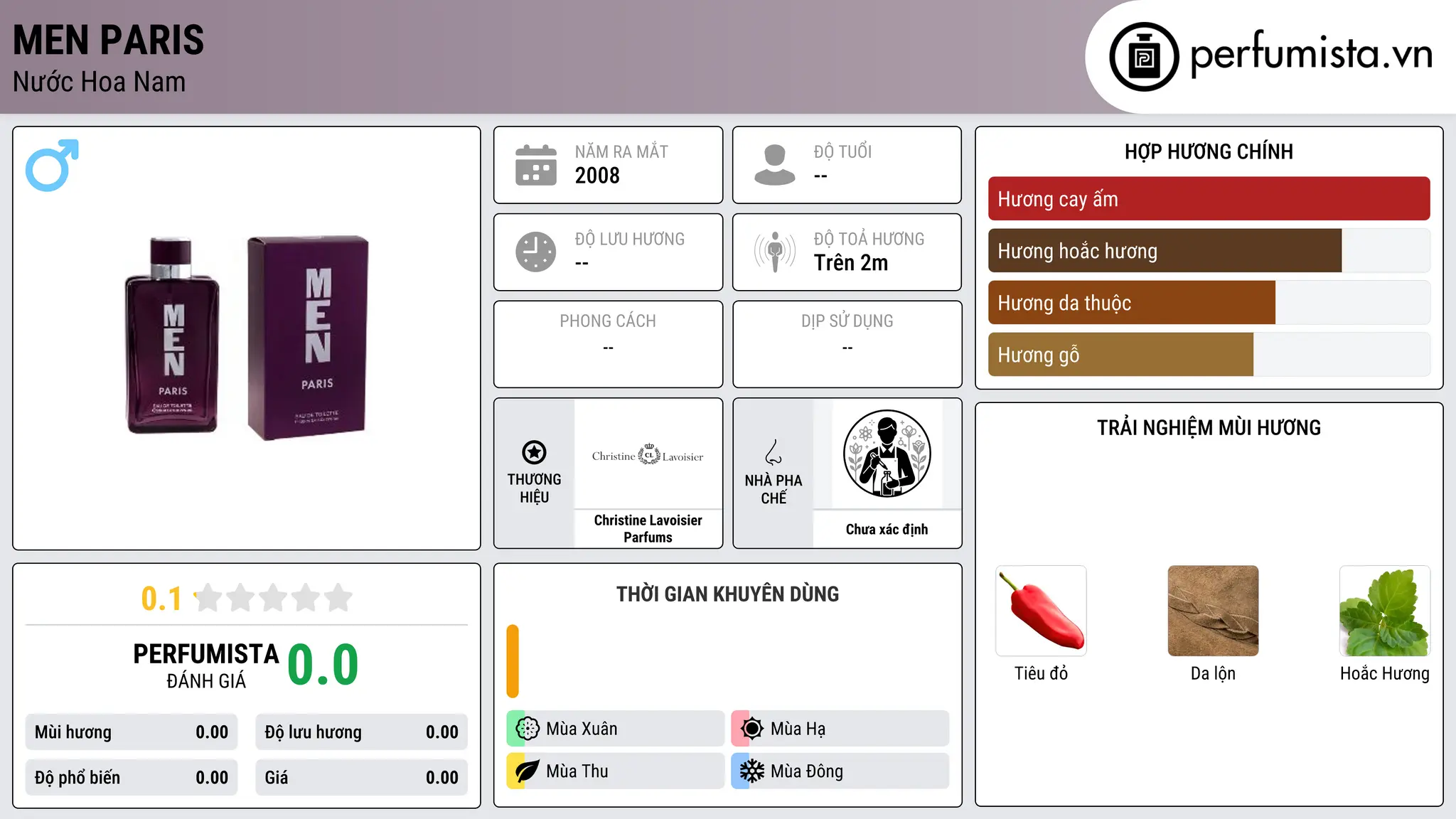Viewport: 1456px width, 819px height.
Task: Open the Da lộn suede image
Action: point(1213,611)
